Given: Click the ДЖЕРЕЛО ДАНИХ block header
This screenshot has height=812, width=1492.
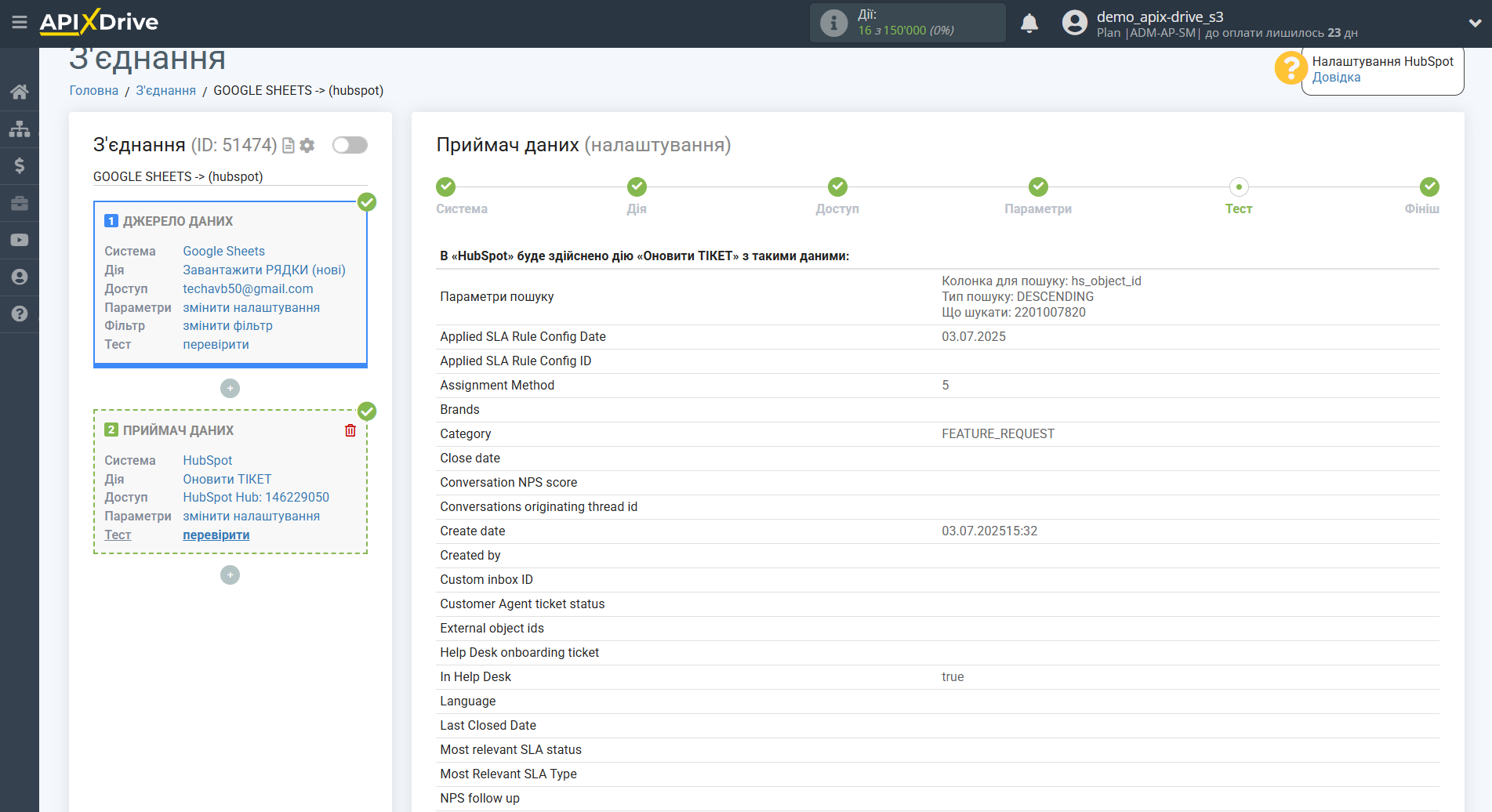Looking at the screenshot, I should point(178,221).
